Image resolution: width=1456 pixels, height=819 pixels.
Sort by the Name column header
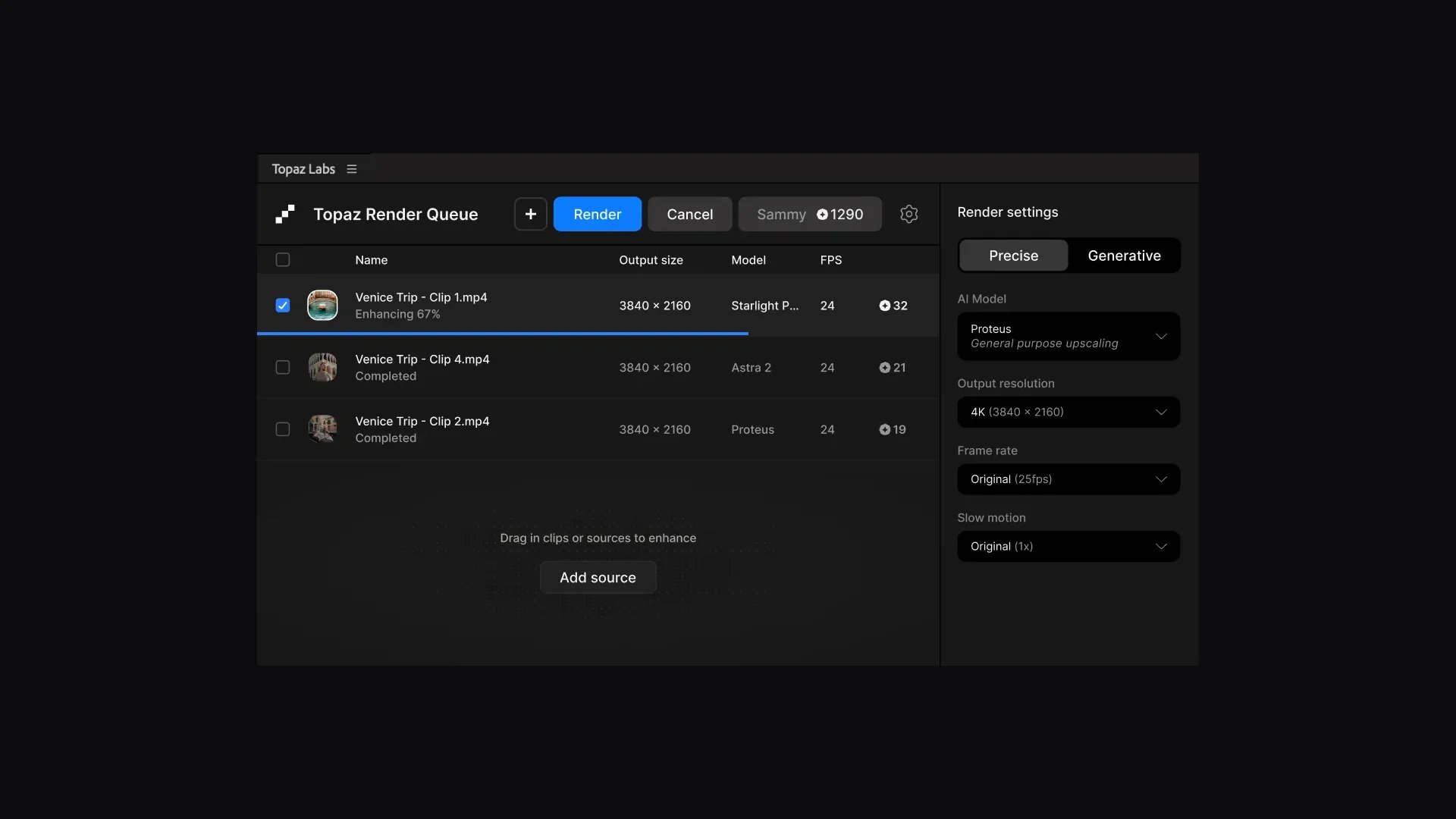pyautogui.click(x=371, y=260)
